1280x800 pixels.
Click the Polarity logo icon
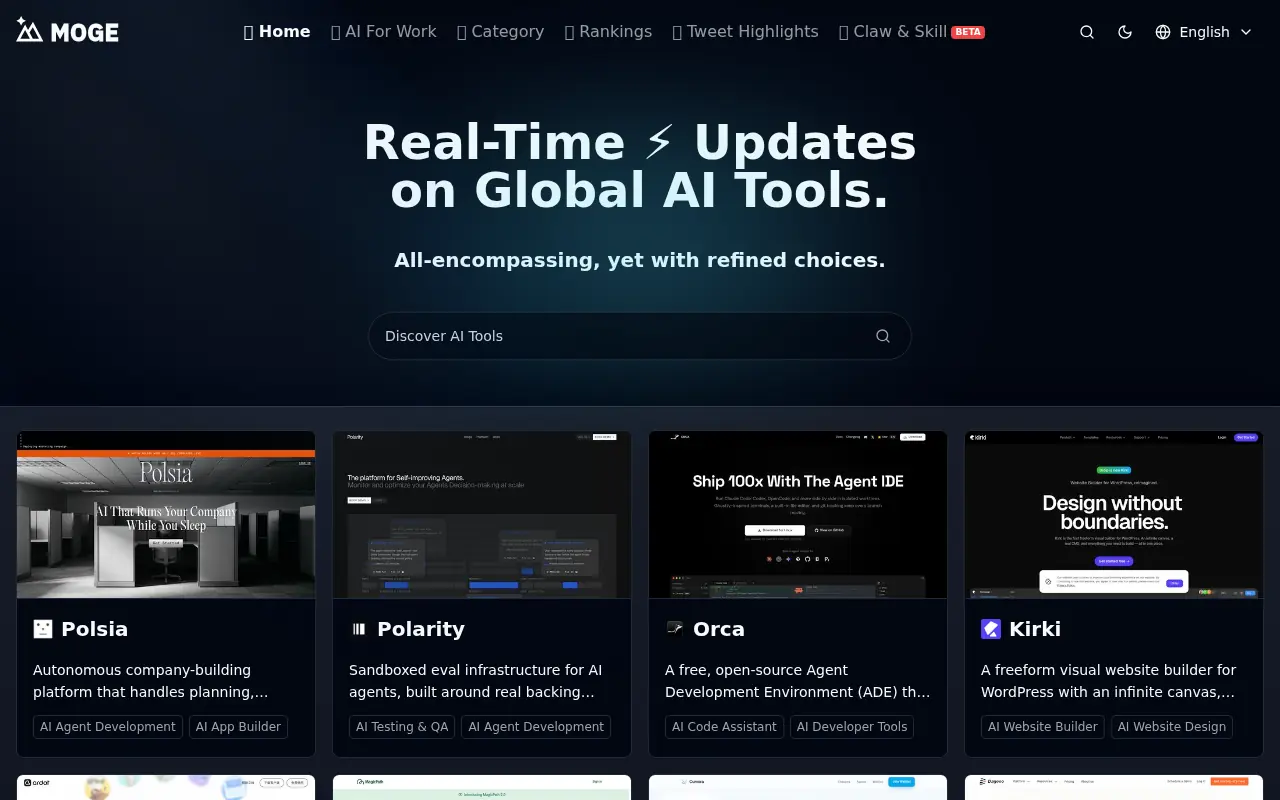[x=359, y=629]
